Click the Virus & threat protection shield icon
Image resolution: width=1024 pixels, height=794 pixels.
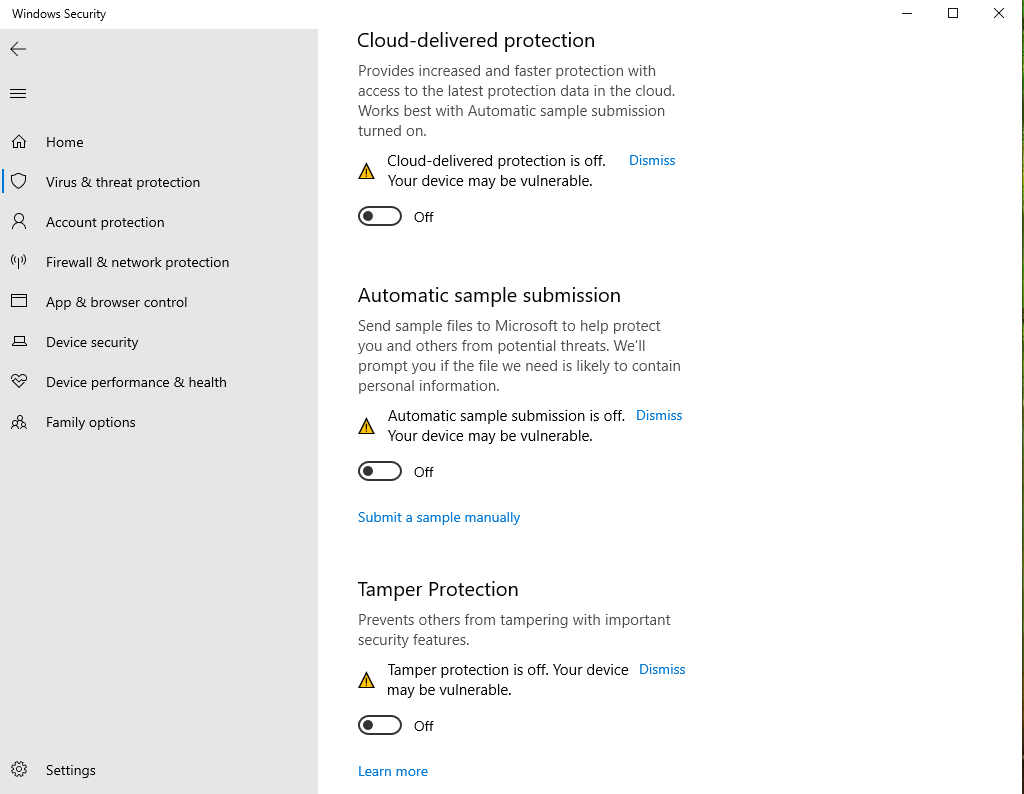(x=19, y=182)
